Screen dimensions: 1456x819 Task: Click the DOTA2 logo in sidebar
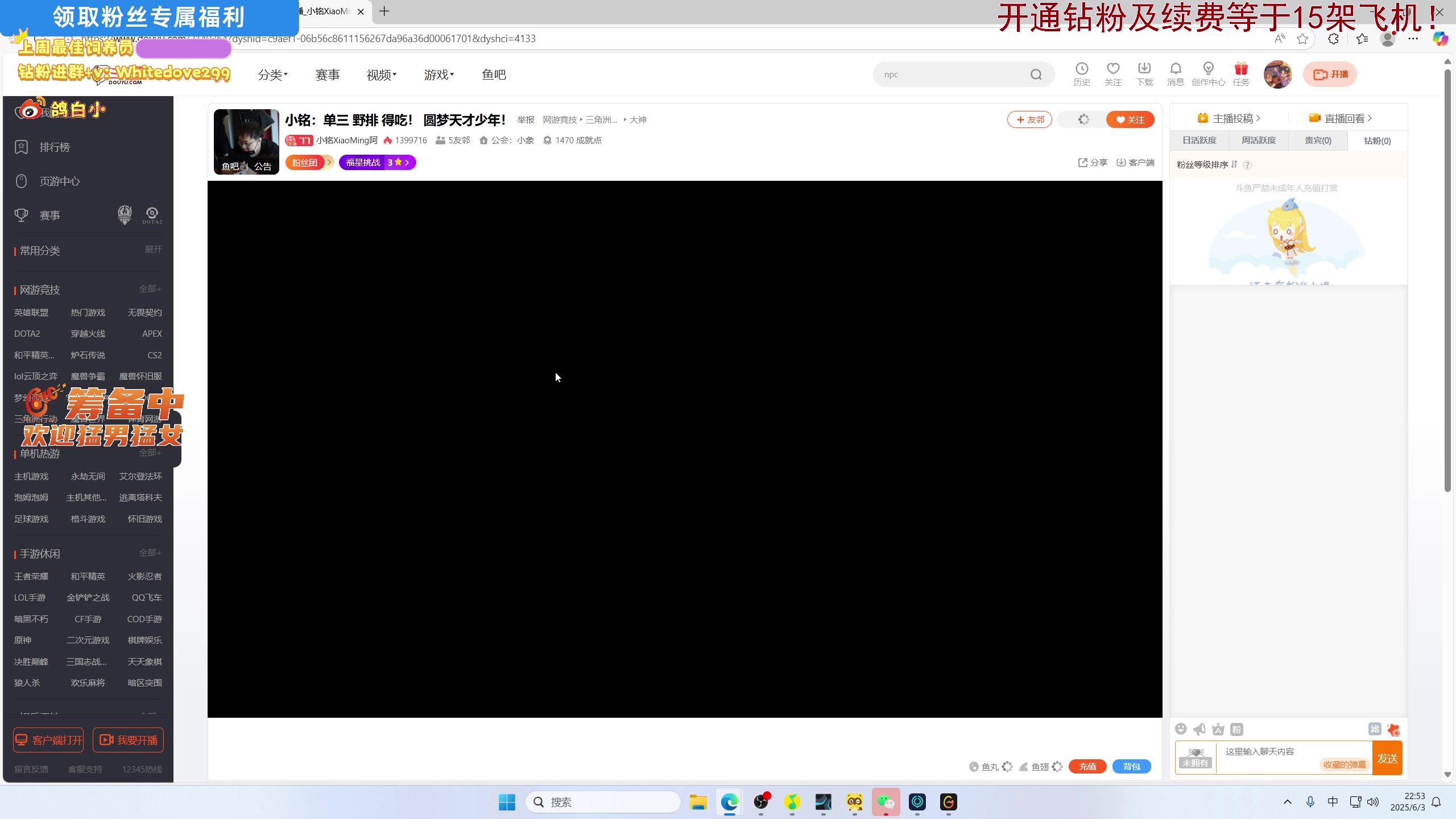click(152, 216)
